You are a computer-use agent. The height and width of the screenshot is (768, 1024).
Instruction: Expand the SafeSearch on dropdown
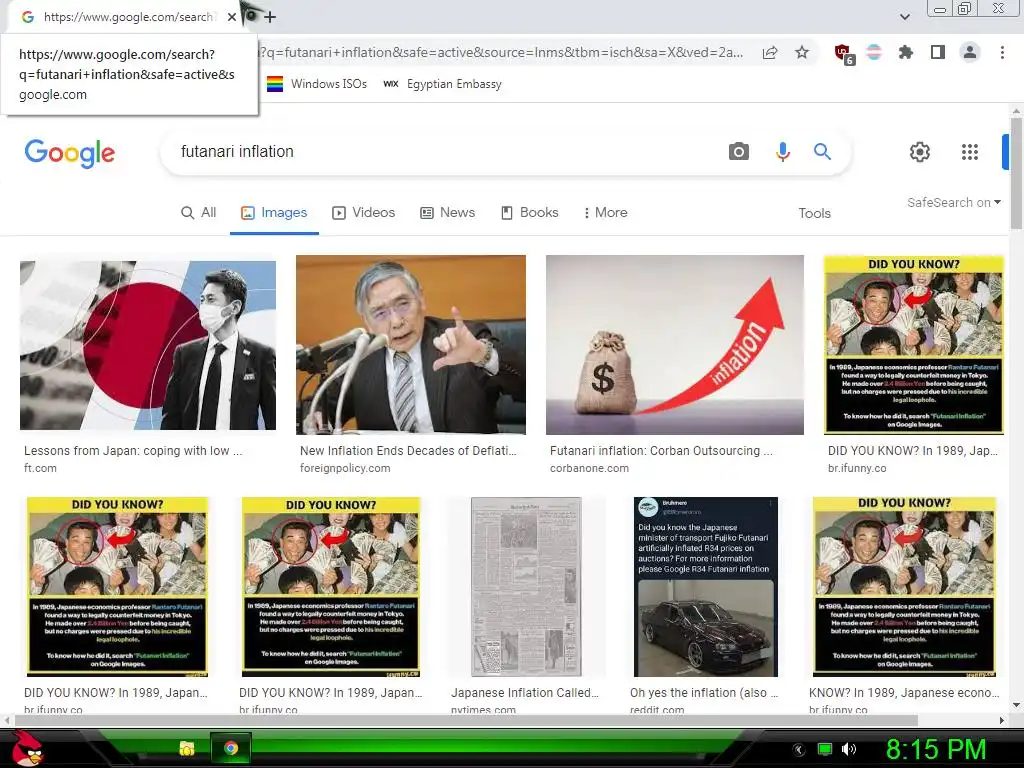pos(953,203)
